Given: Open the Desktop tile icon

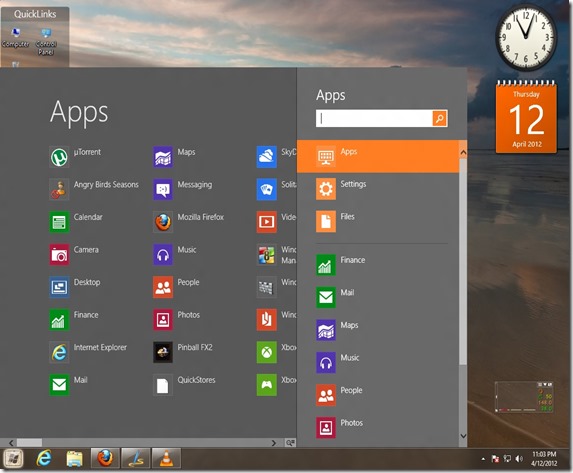Looking at the screenshot, I should 59,287.
